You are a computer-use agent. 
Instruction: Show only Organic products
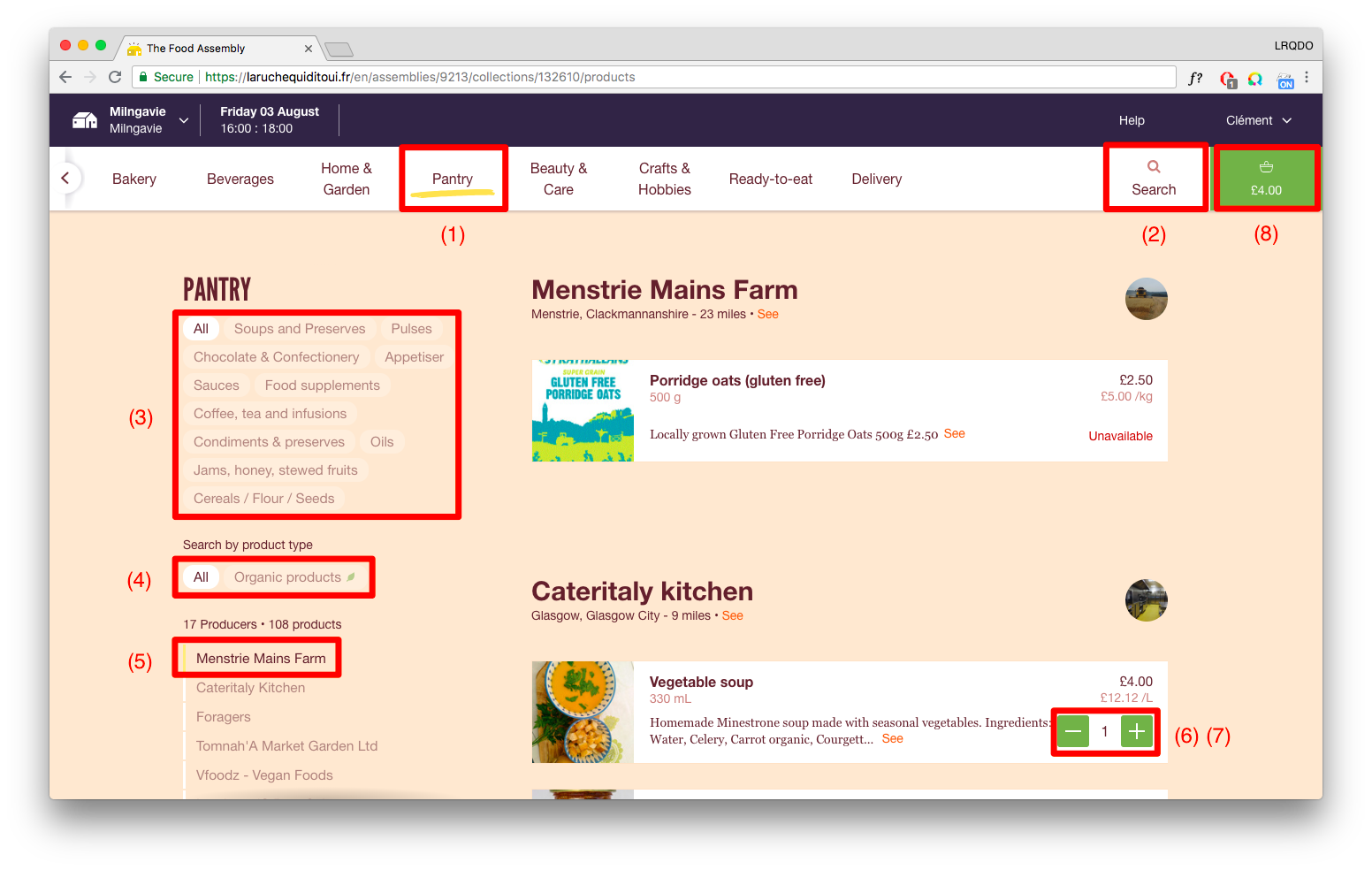click(294, 577)
